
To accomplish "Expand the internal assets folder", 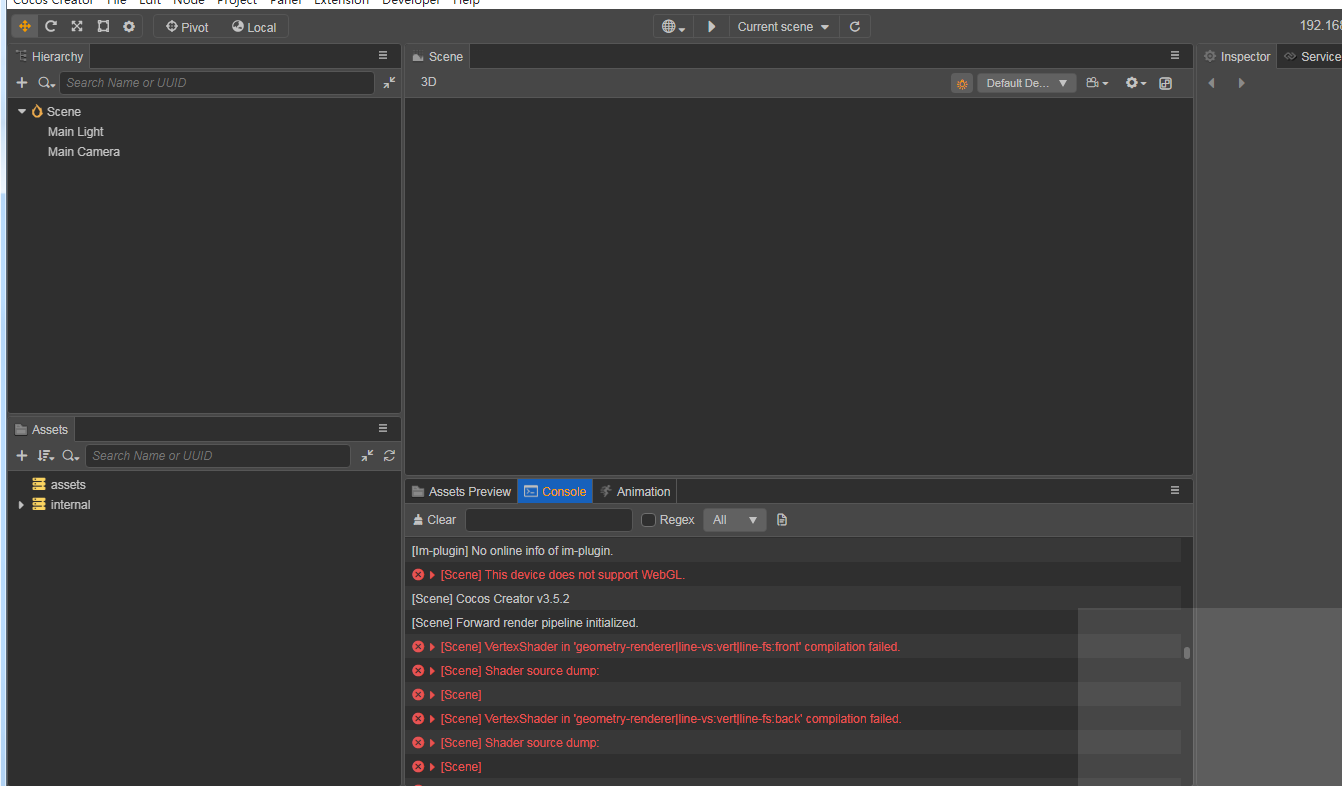I will pos(20,505).
